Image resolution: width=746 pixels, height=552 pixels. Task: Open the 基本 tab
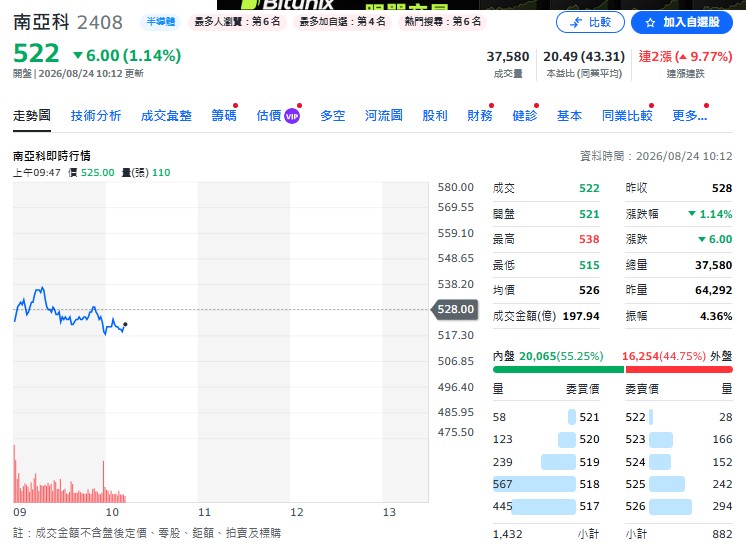[569, 116]
